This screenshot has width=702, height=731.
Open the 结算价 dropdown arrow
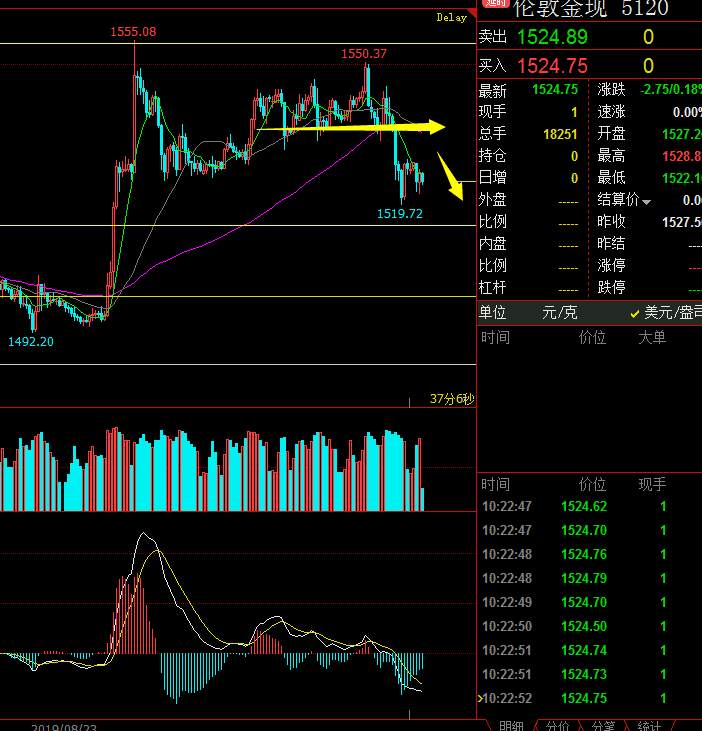click(647, 202)
